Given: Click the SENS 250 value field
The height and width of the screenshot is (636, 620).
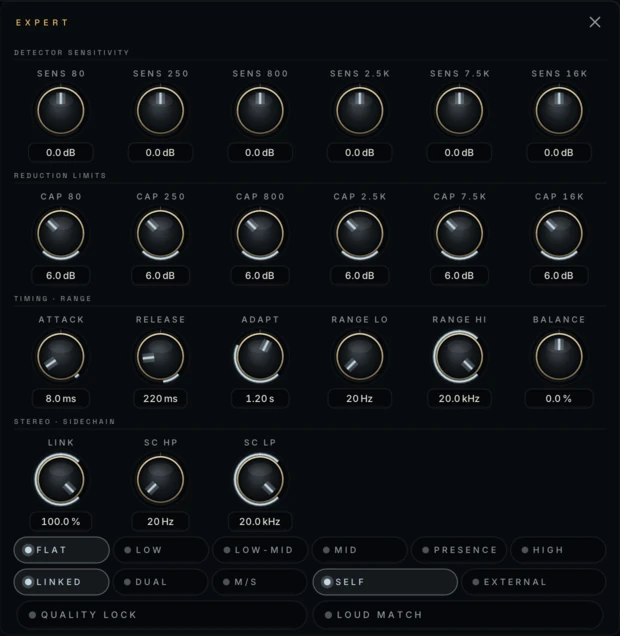Looking at the screenshot, I should click(x=160, y=153).
